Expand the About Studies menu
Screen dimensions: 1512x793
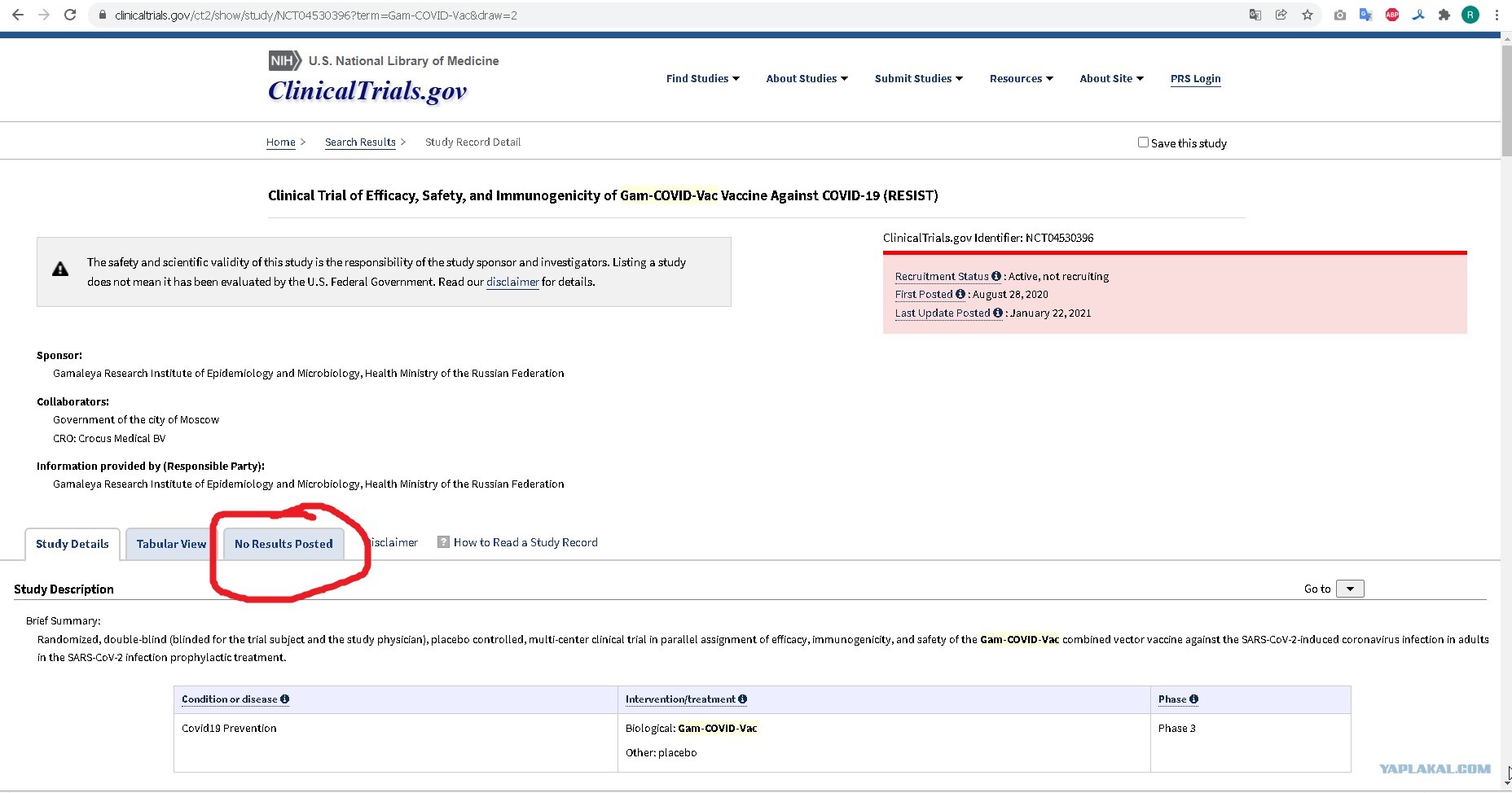[807, 78]
